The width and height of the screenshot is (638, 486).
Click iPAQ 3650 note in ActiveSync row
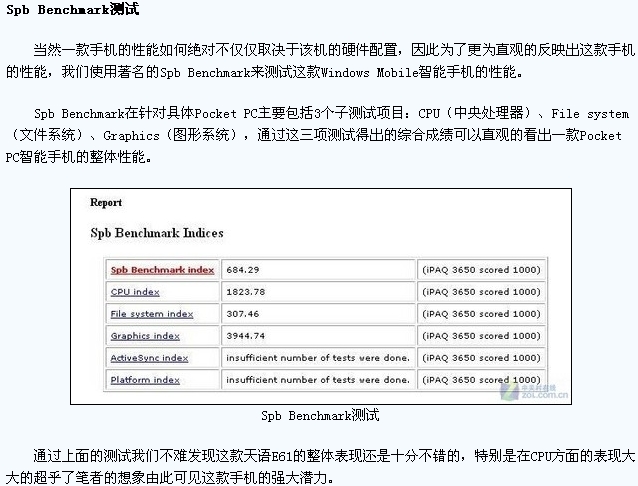click(481, 358)
